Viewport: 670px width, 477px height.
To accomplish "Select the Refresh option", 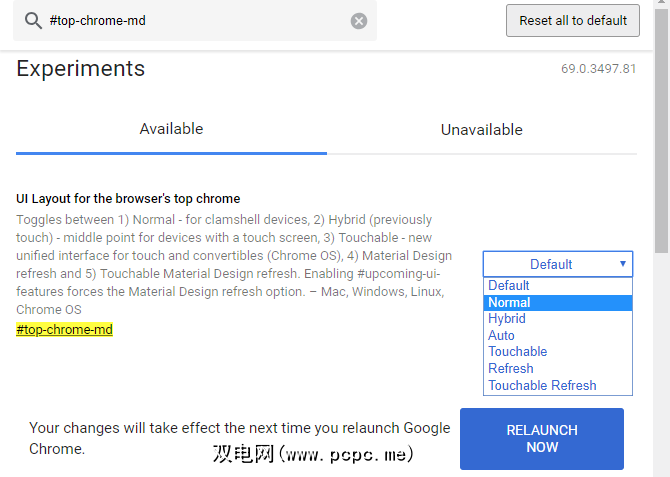I will pyautogui.click(x=558, y=368).
